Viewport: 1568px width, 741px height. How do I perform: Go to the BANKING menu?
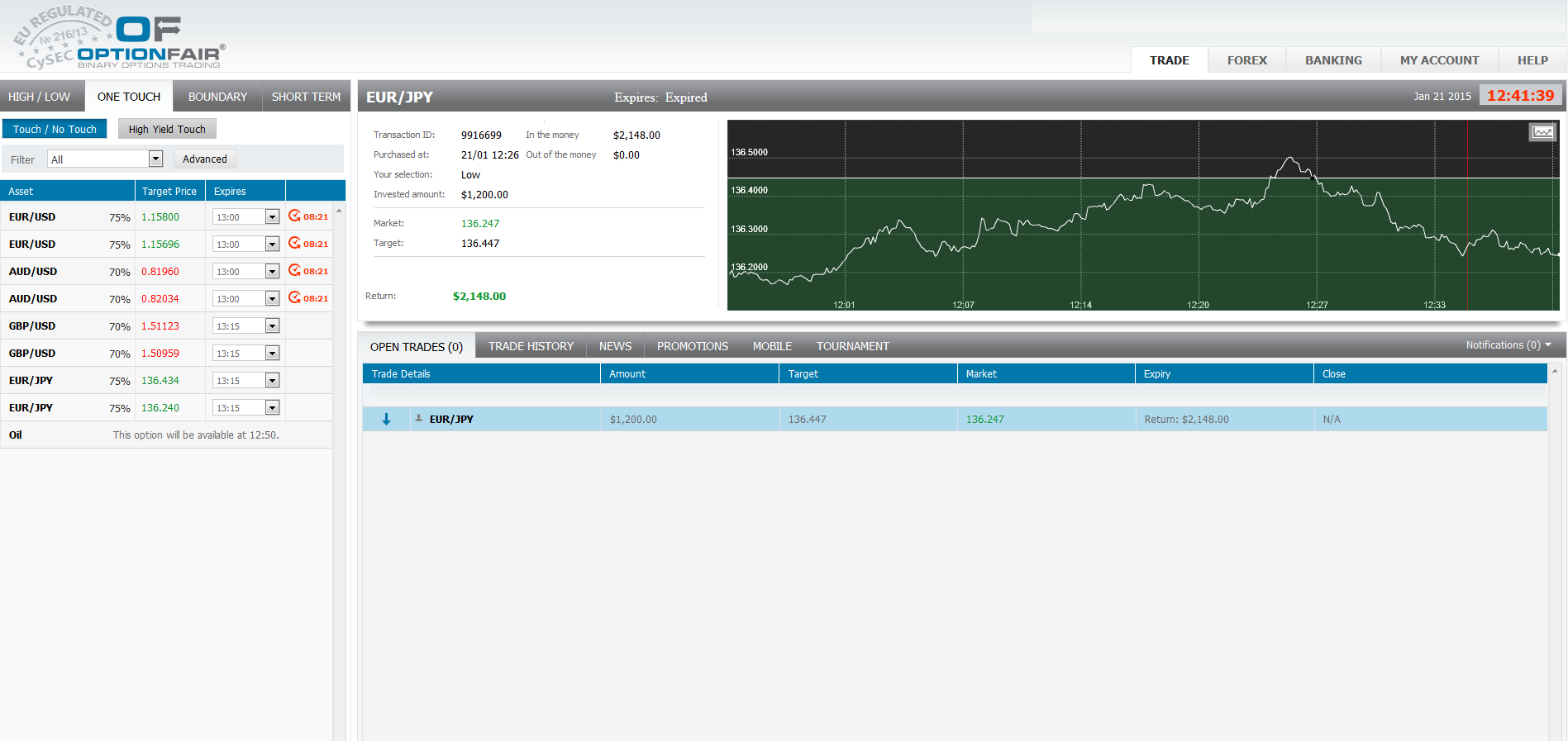point(1333,60)
